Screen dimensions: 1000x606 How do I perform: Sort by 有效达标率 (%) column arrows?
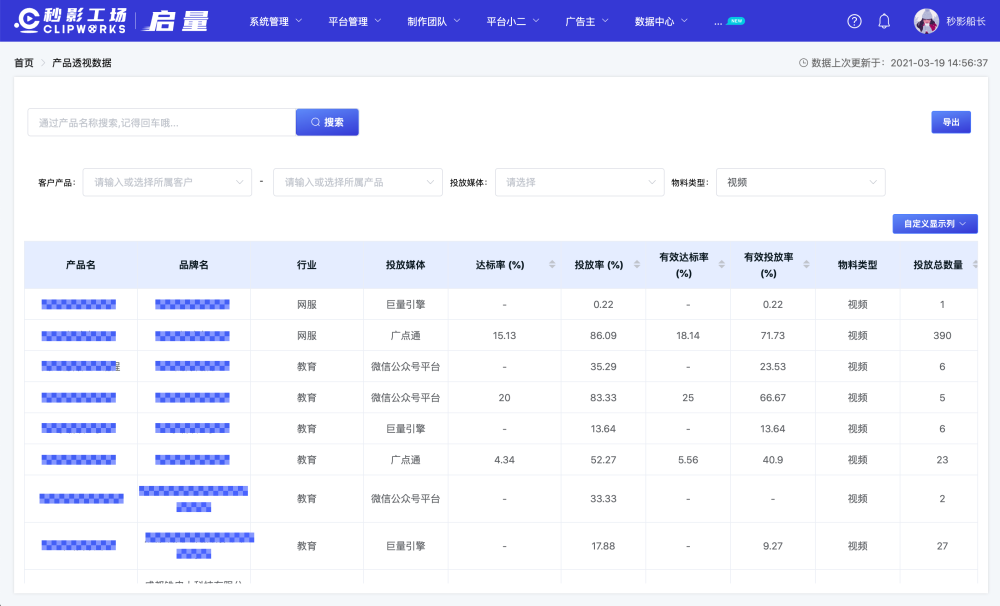721,264
